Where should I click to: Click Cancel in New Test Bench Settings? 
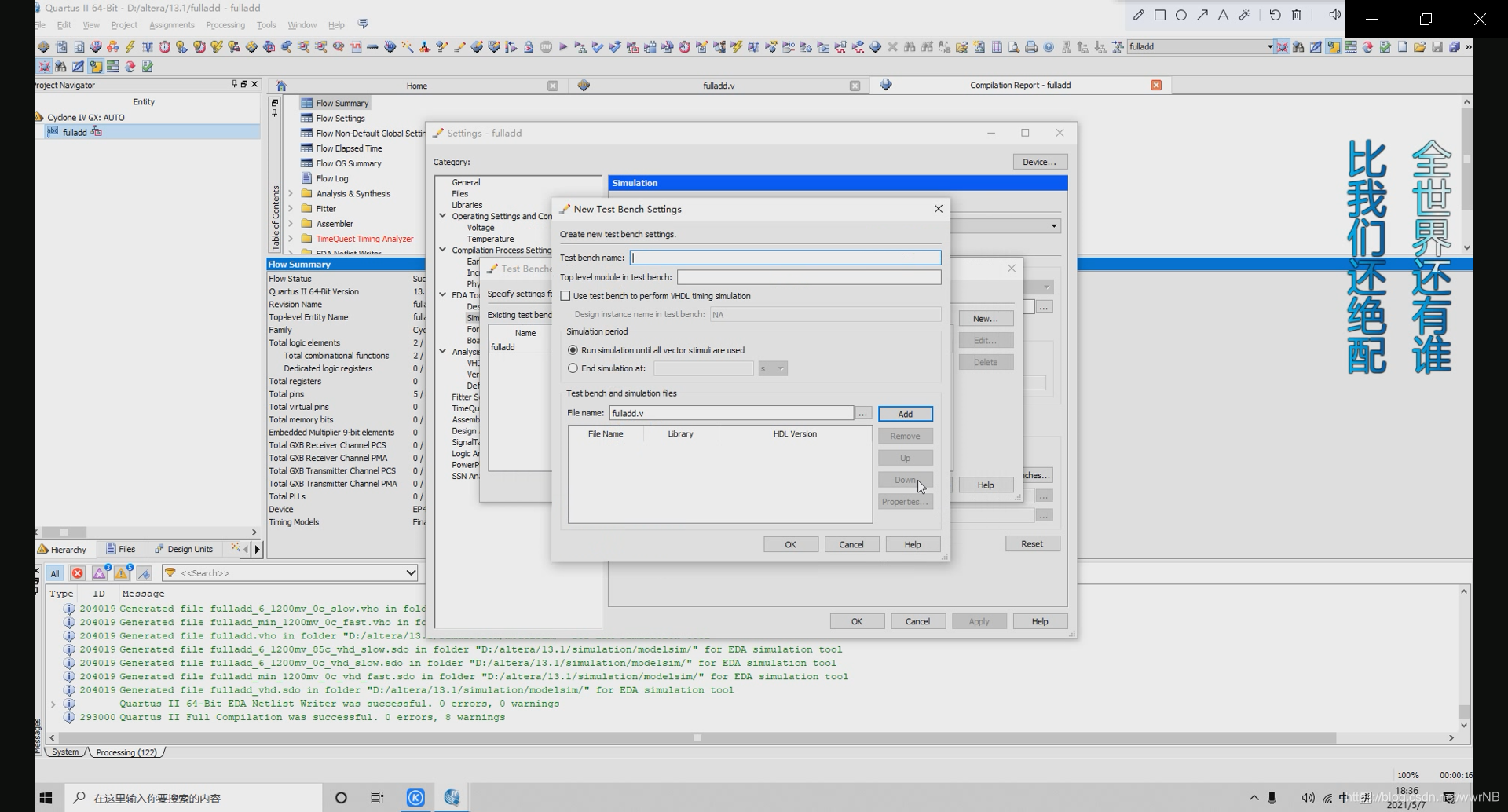[x=851, y=544]
